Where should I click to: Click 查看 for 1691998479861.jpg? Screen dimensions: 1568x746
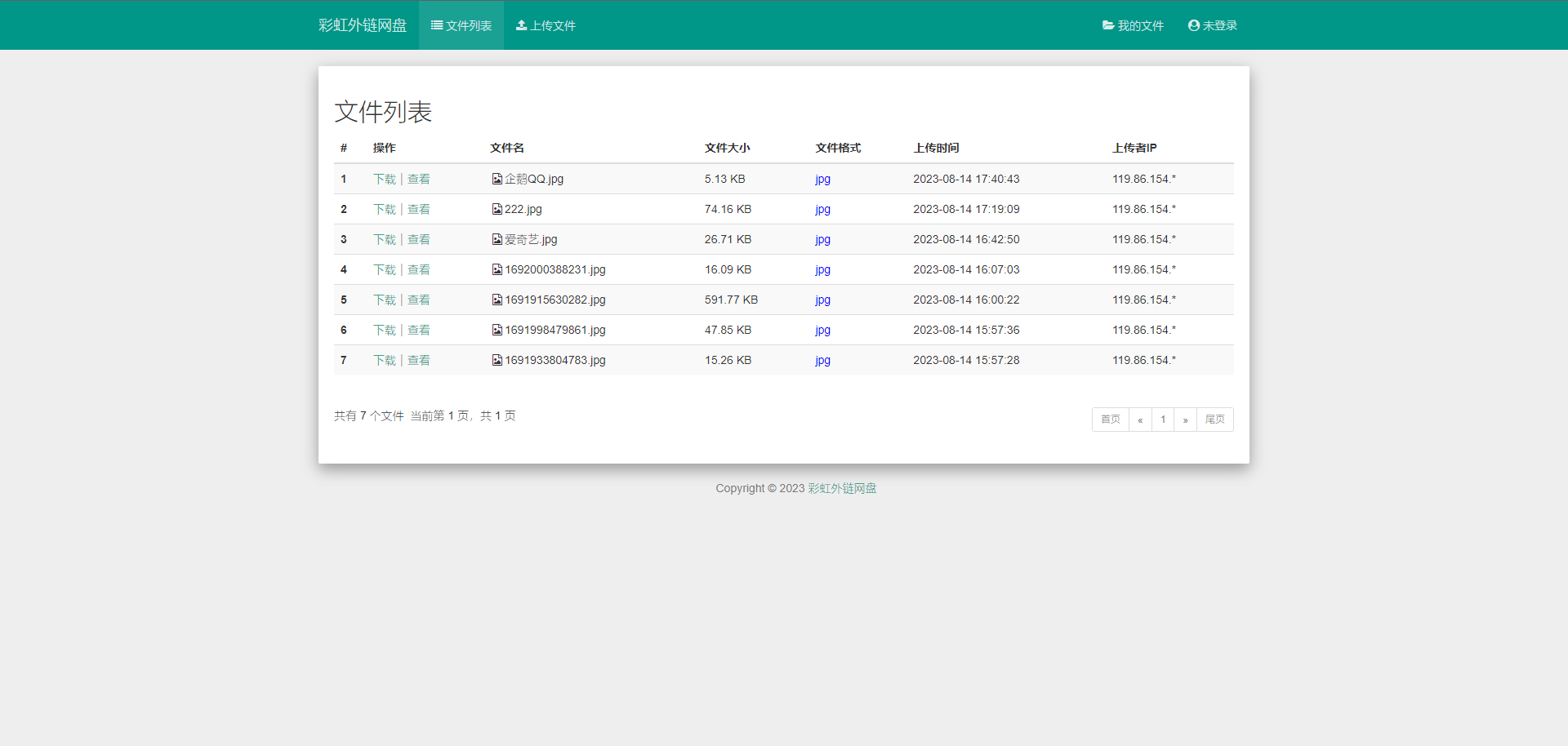pyautogui.click(x=419, y=330)
